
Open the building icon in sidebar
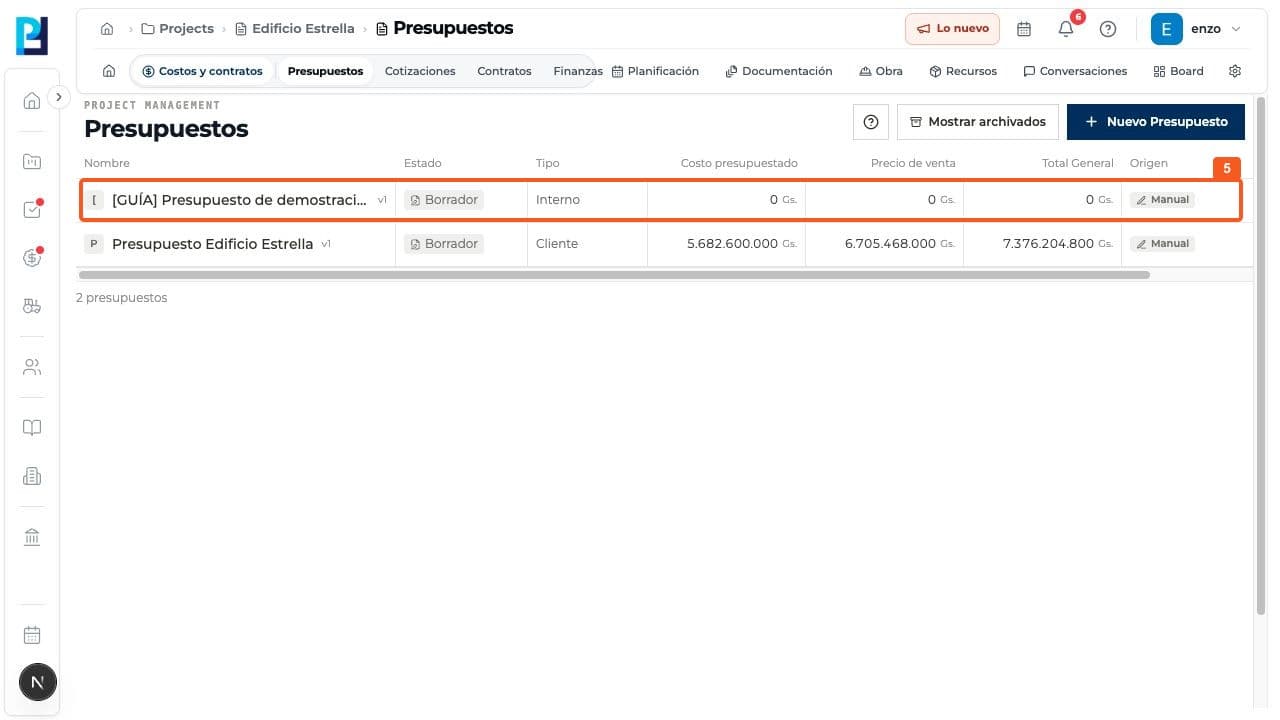click(x=32, y=477)
